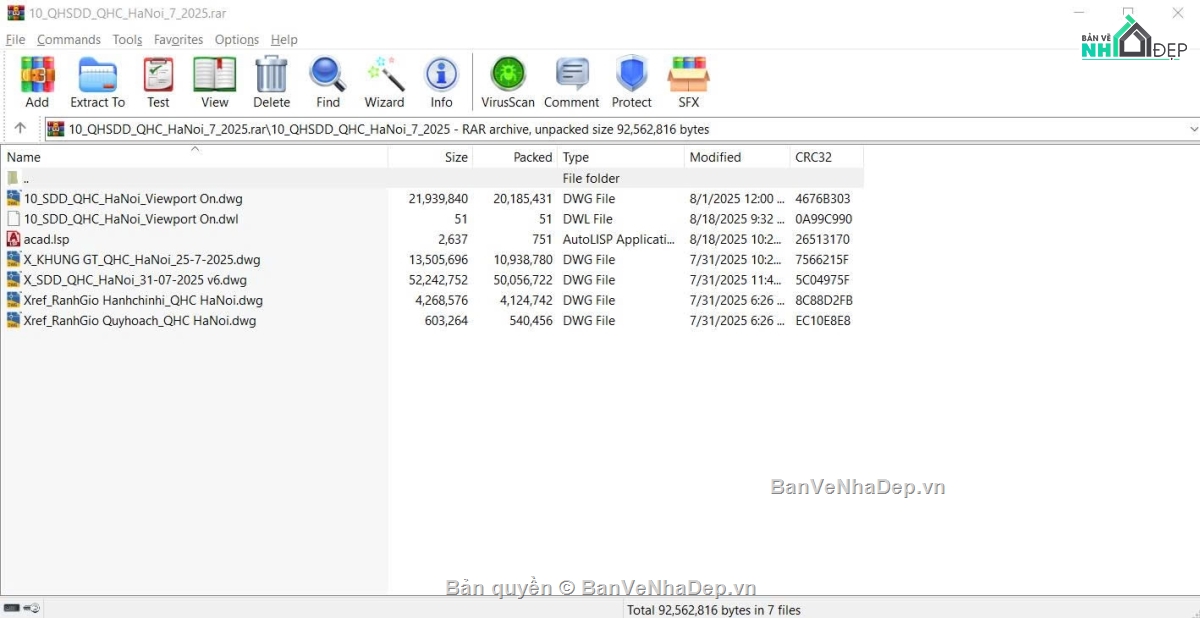
Task: Select X_SDD_QHC_HaNoi_31-07-2025 v6.dwg file
Action: point(134,280)
